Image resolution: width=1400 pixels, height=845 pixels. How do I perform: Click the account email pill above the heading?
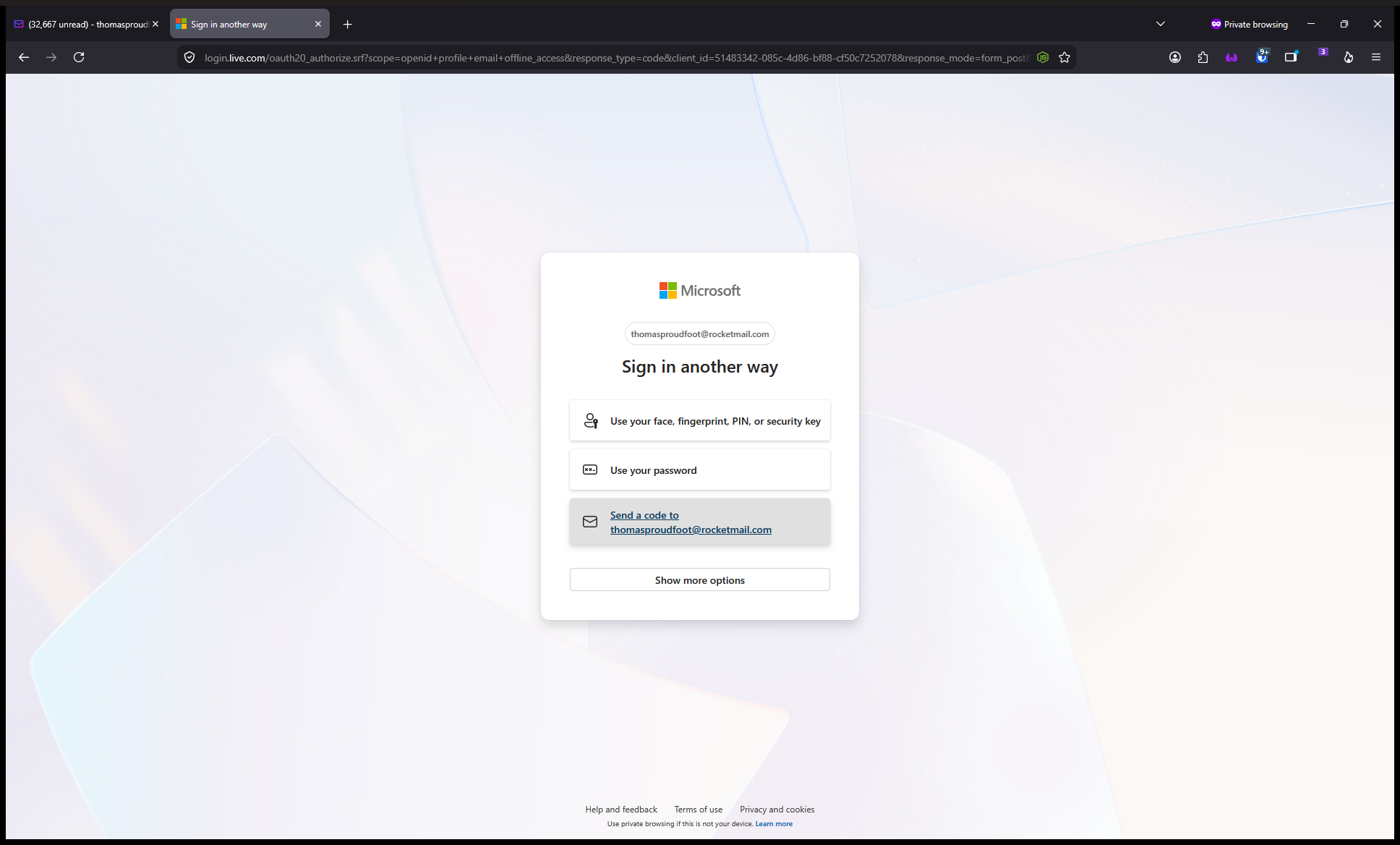700,334
